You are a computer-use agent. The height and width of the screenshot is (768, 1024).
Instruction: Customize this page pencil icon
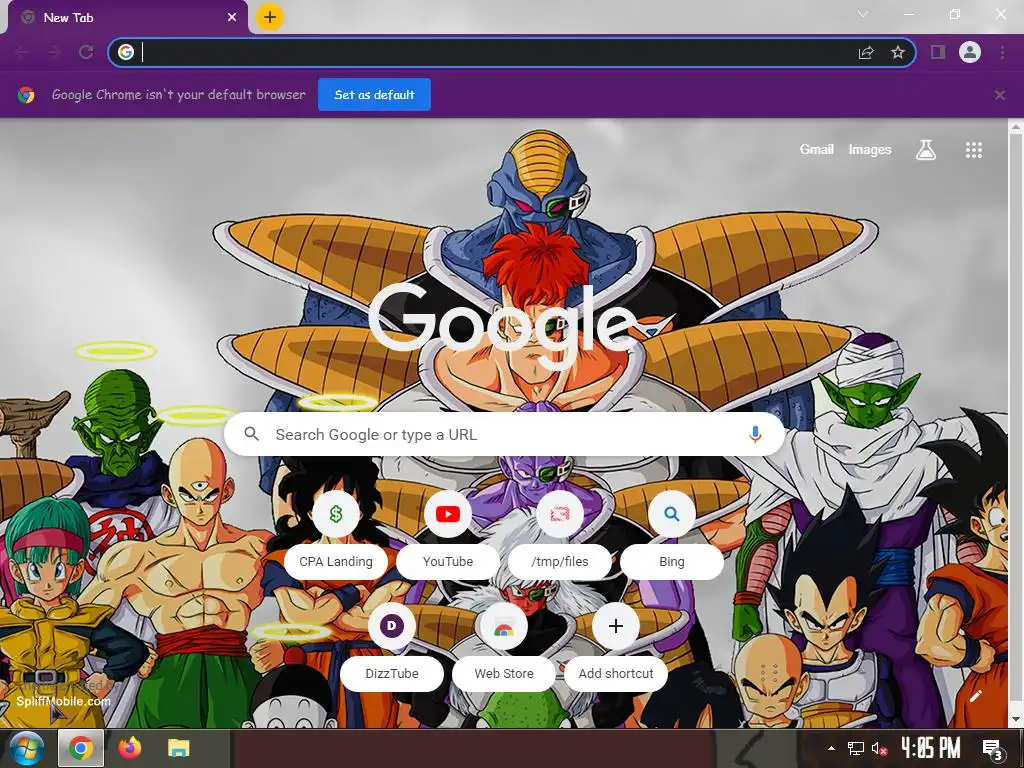pyautogui.click(x=976, y=696)
